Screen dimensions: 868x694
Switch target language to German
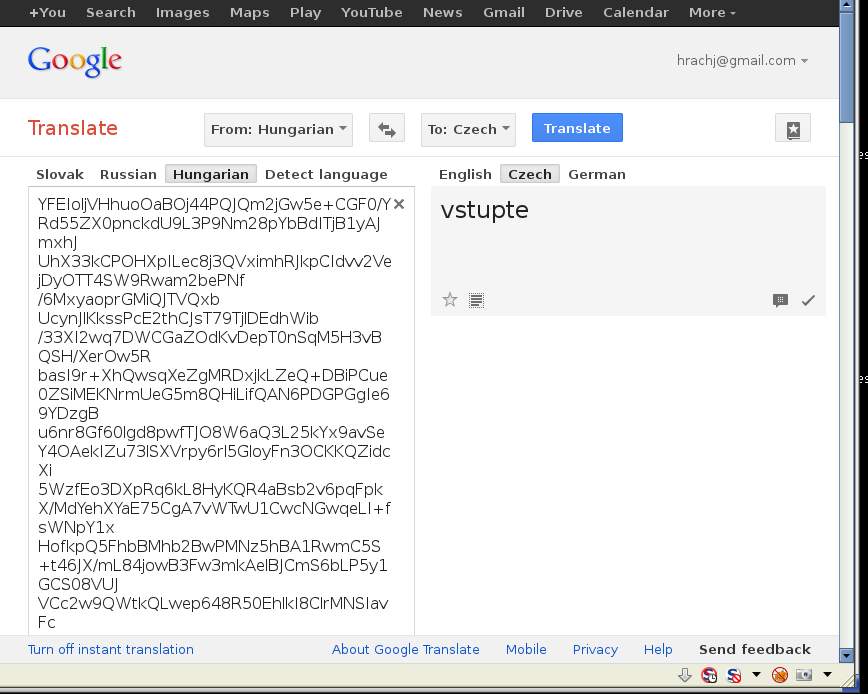[597, 174]
